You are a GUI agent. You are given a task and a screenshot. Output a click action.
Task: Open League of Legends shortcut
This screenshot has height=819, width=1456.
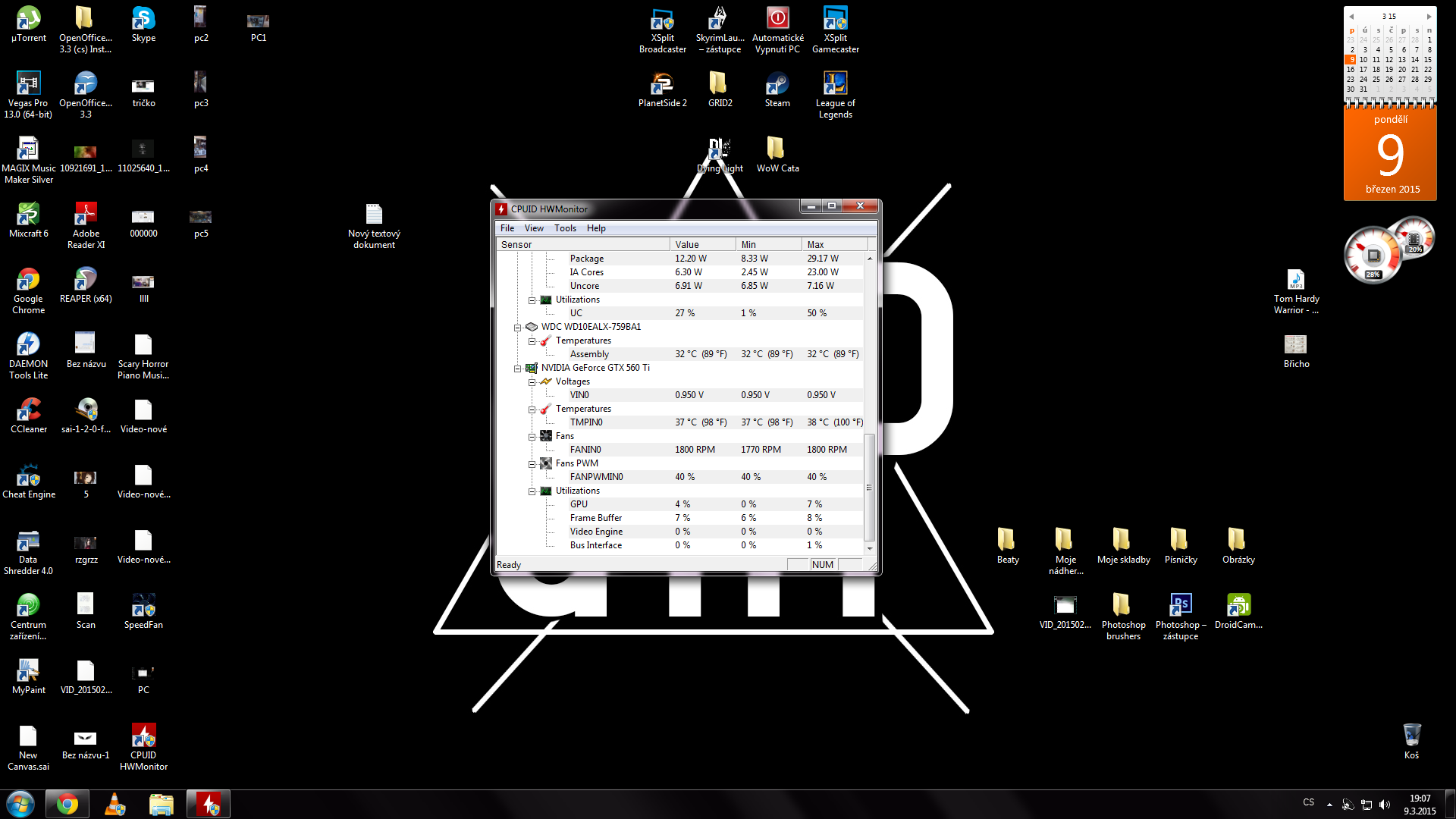click(835, 95)
